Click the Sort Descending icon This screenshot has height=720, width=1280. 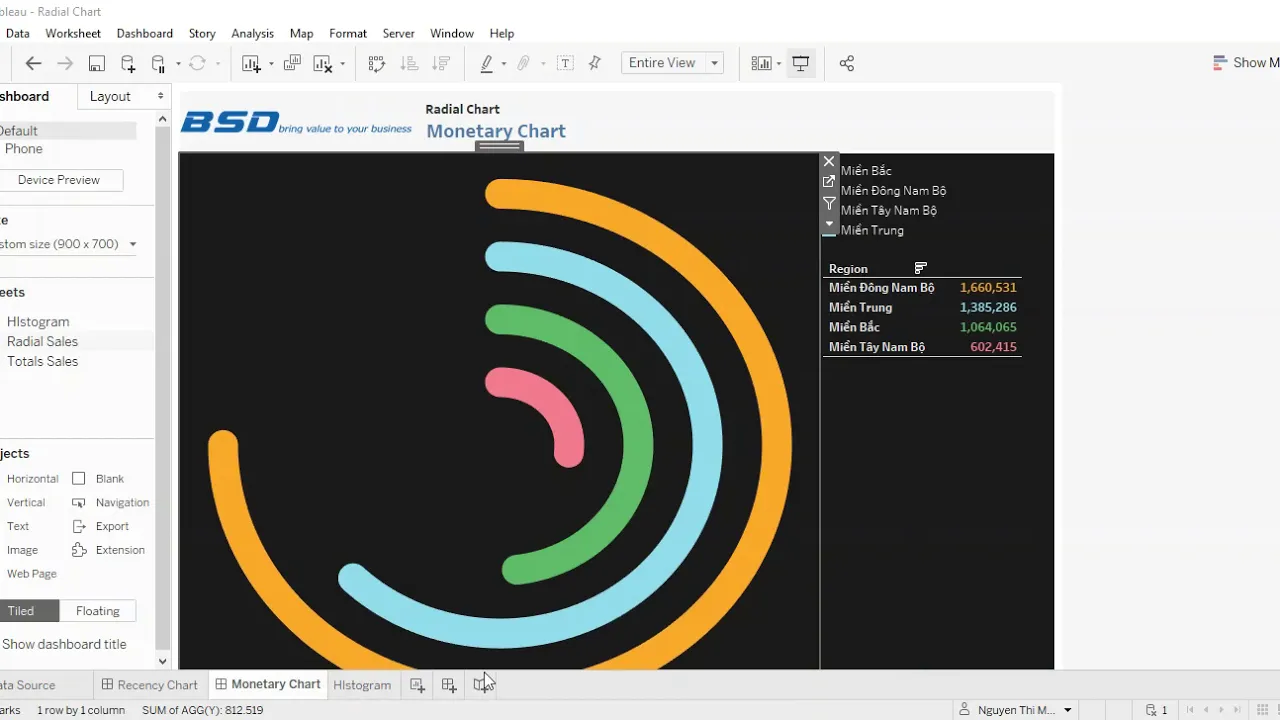(x=441, y=63)
